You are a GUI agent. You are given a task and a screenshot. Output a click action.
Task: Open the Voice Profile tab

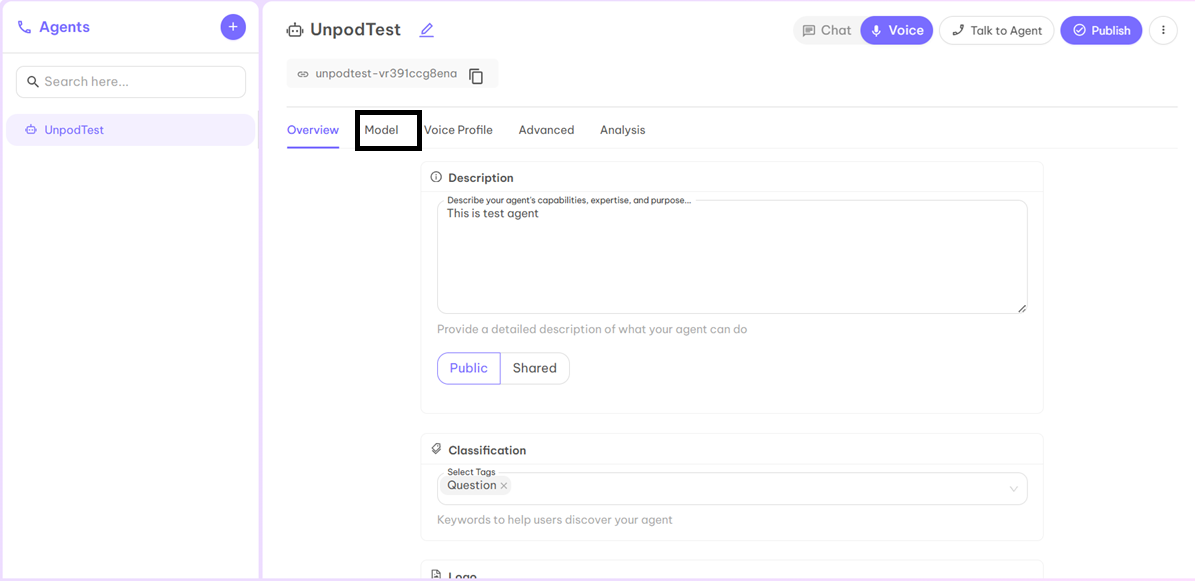tap(458, 130)
